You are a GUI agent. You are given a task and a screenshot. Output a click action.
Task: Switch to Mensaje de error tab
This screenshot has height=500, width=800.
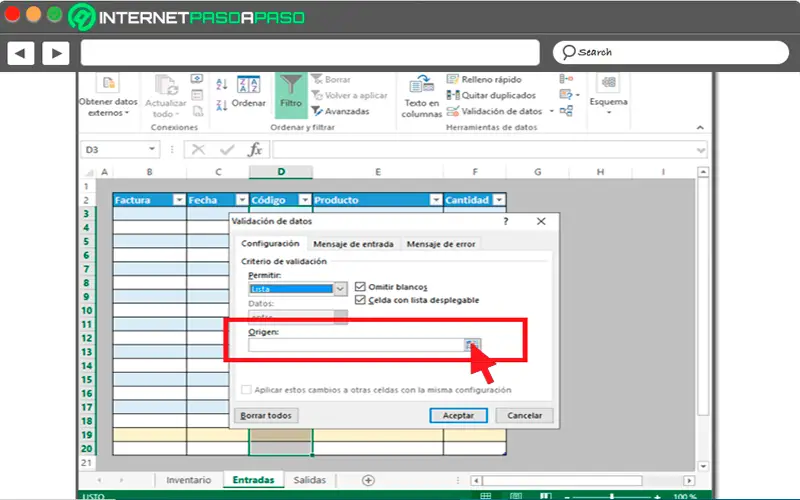pos(441,244)
